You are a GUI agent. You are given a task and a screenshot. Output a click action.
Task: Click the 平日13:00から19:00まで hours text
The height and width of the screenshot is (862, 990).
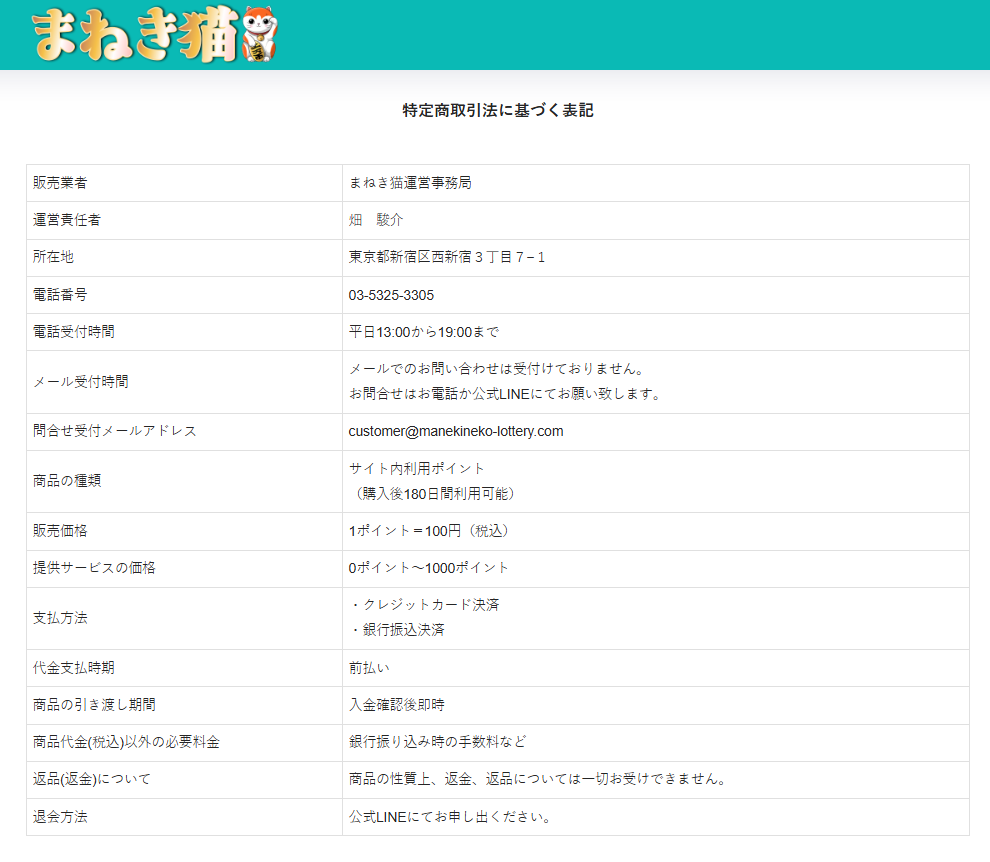coord(423,331)
